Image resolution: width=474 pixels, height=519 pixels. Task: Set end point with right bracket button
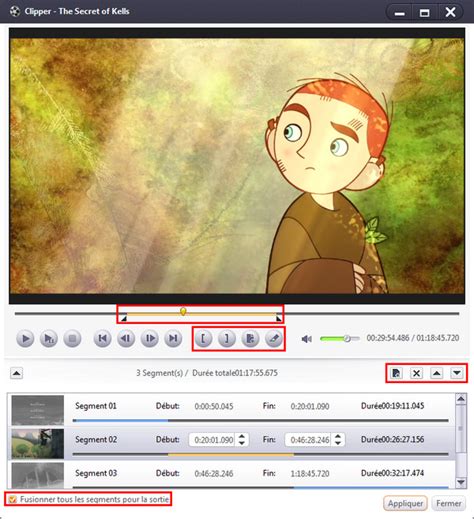(x=227, y=339)
